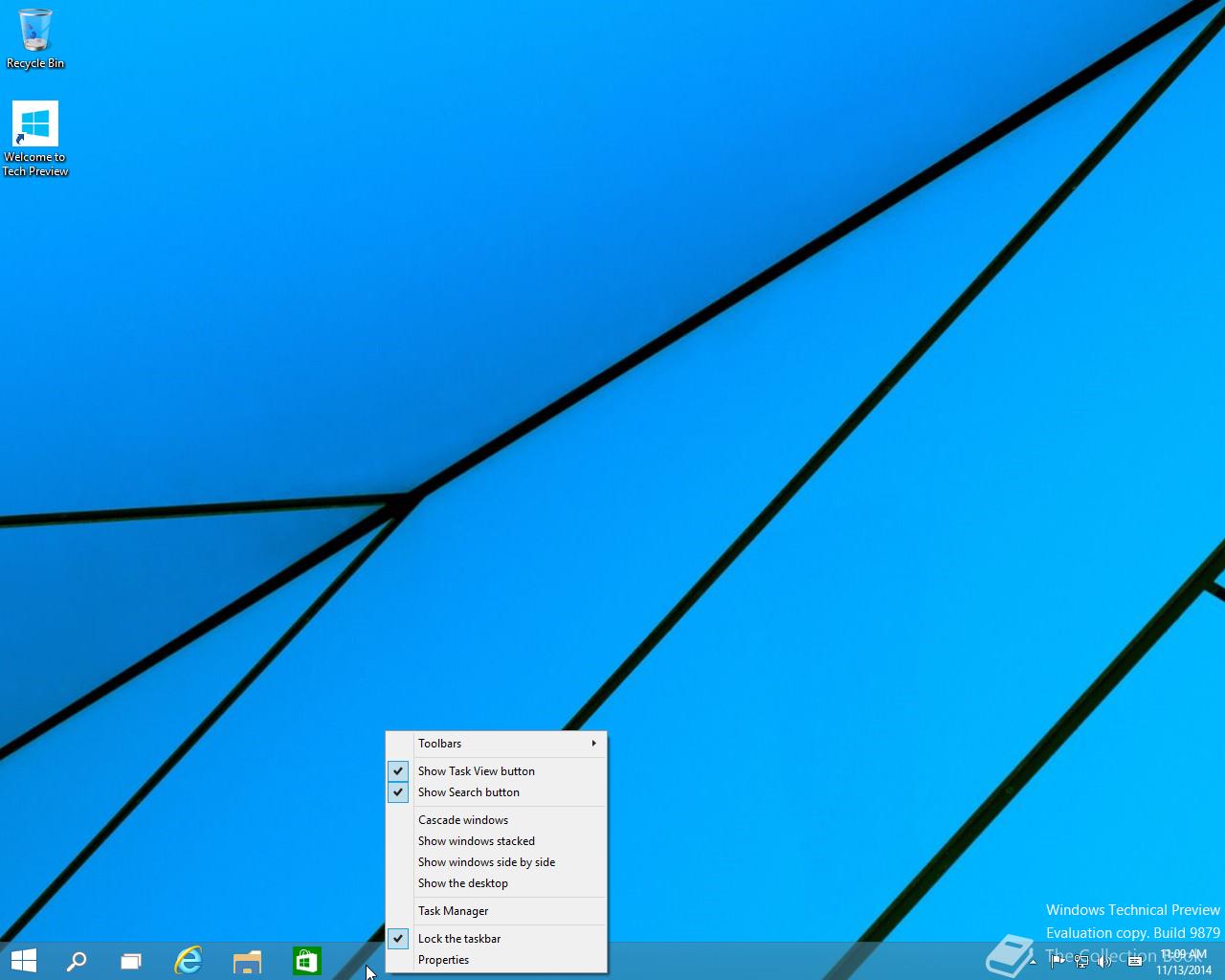Click the Search magnifier on the taskbar
The image size is (1225, 980).
click(77, 961)
